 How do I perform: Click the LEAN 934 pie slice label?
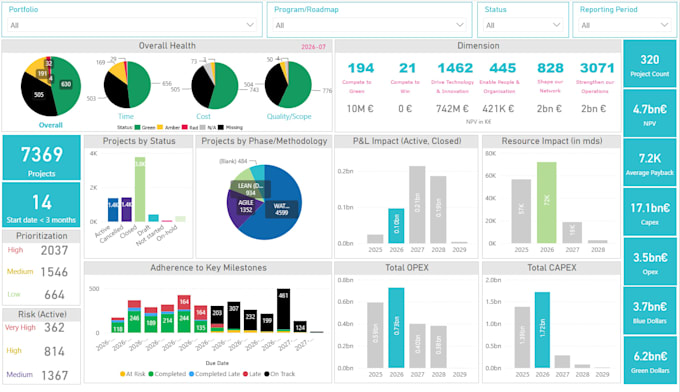tap(250, 189)
